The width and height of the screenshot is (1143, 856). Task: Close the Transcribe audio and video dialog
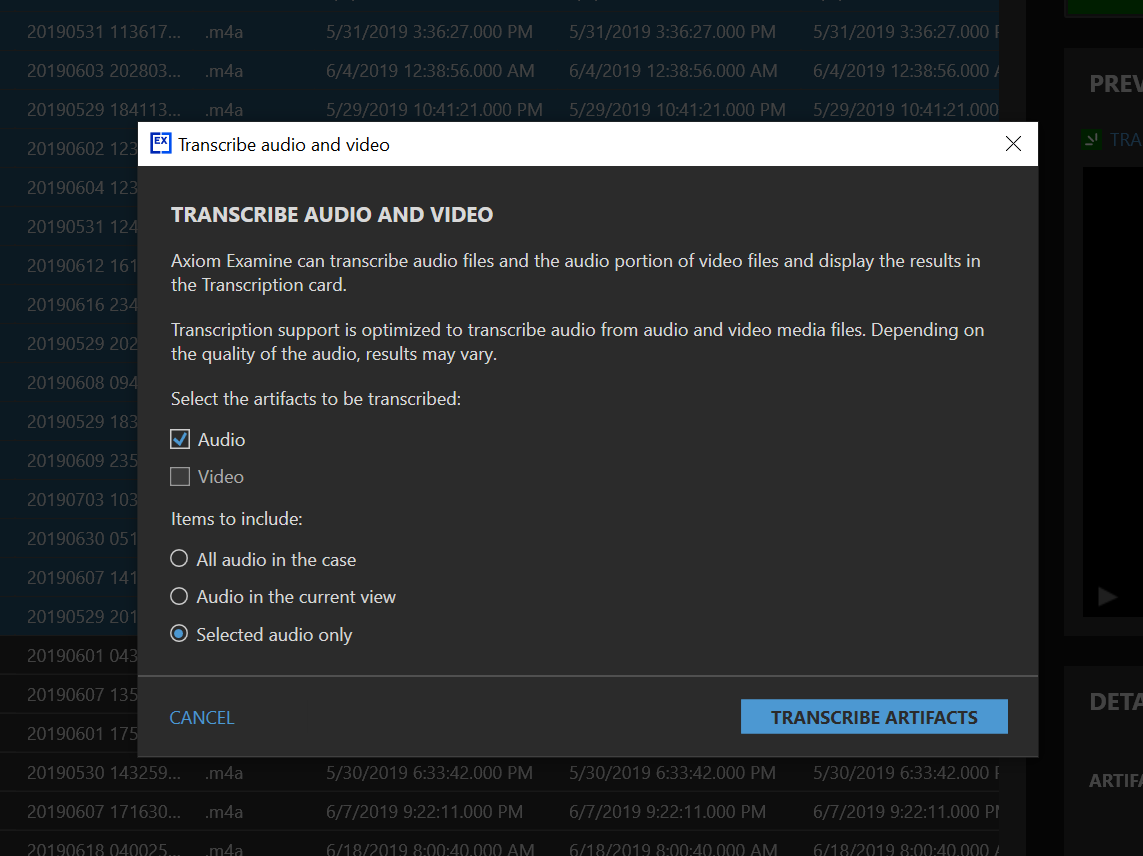pyautogui.click(x=1013, y=144)
